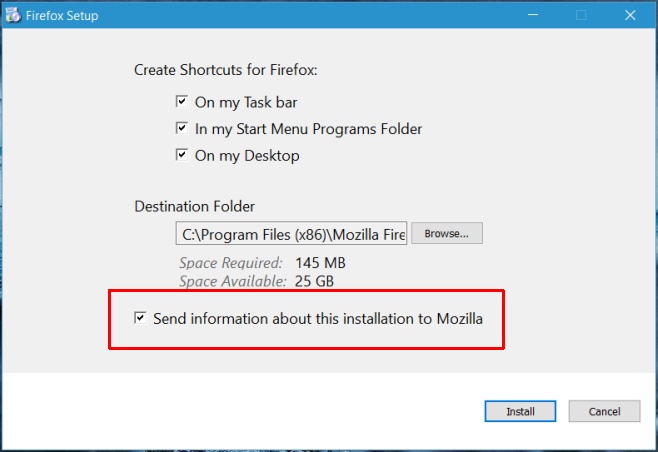Click inside the Destination Folder path field

[291, 233]
